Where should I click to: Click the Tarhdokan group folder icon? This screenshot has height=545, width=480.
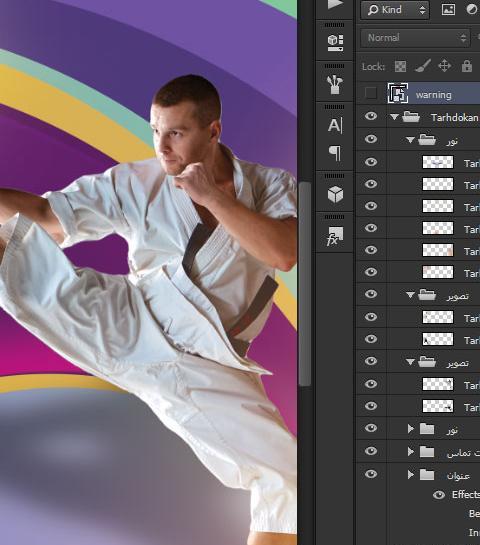411,117
